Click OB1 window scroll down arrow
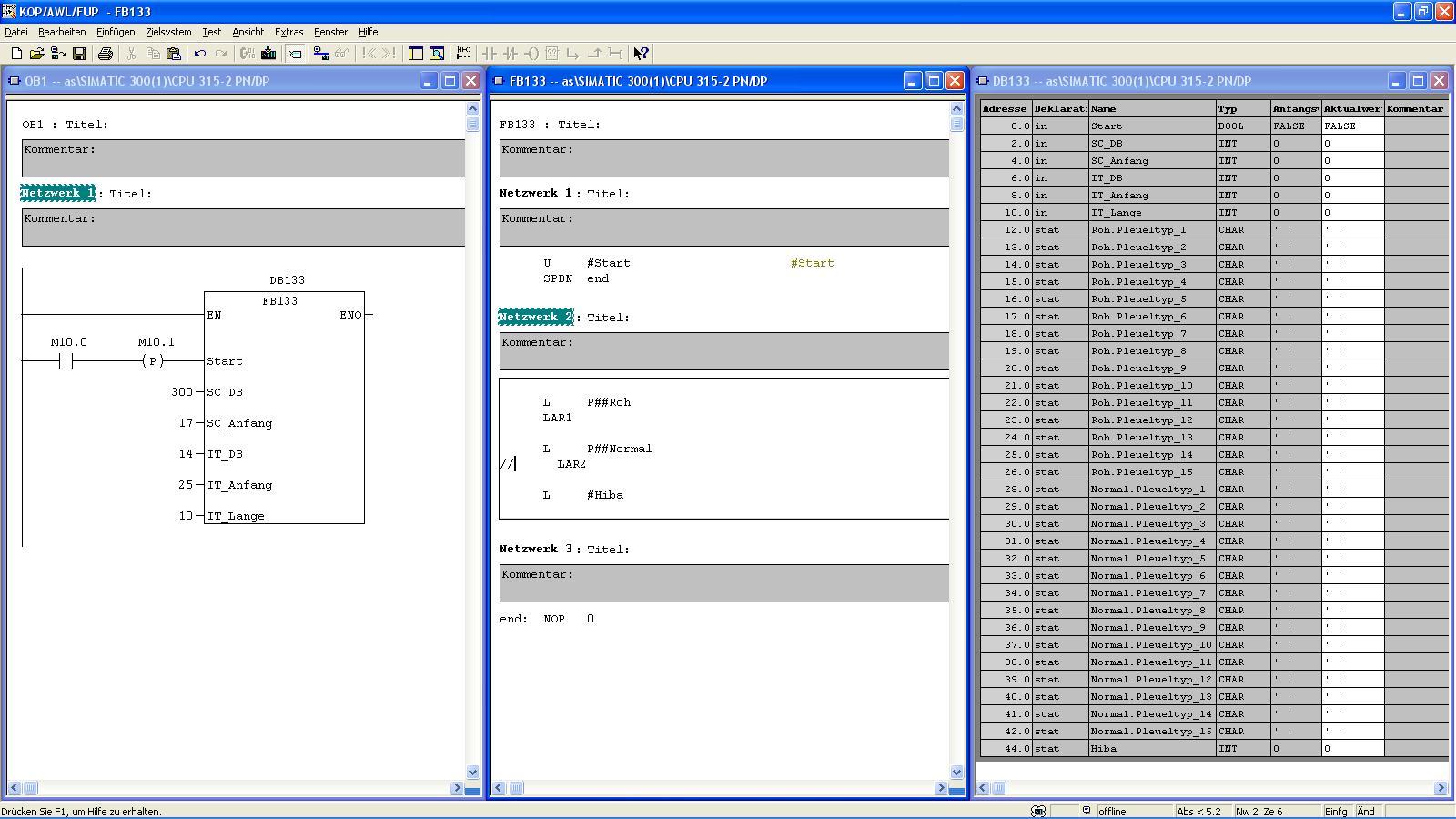The image size is (1456, 819). (x=472, y=772)
